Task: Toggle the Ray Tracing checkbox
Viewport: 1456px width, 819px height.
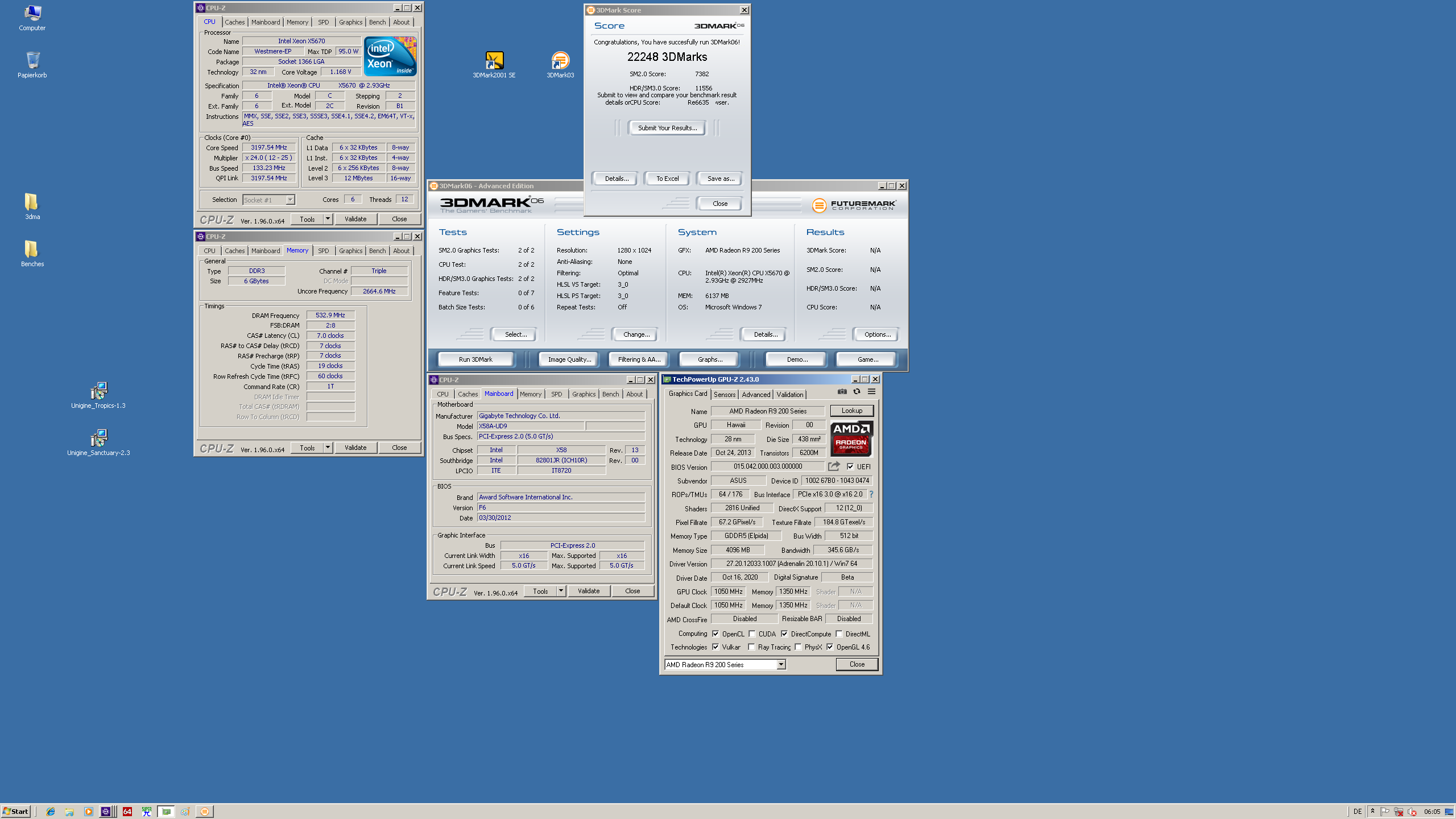Action: (x=751, y=647)
